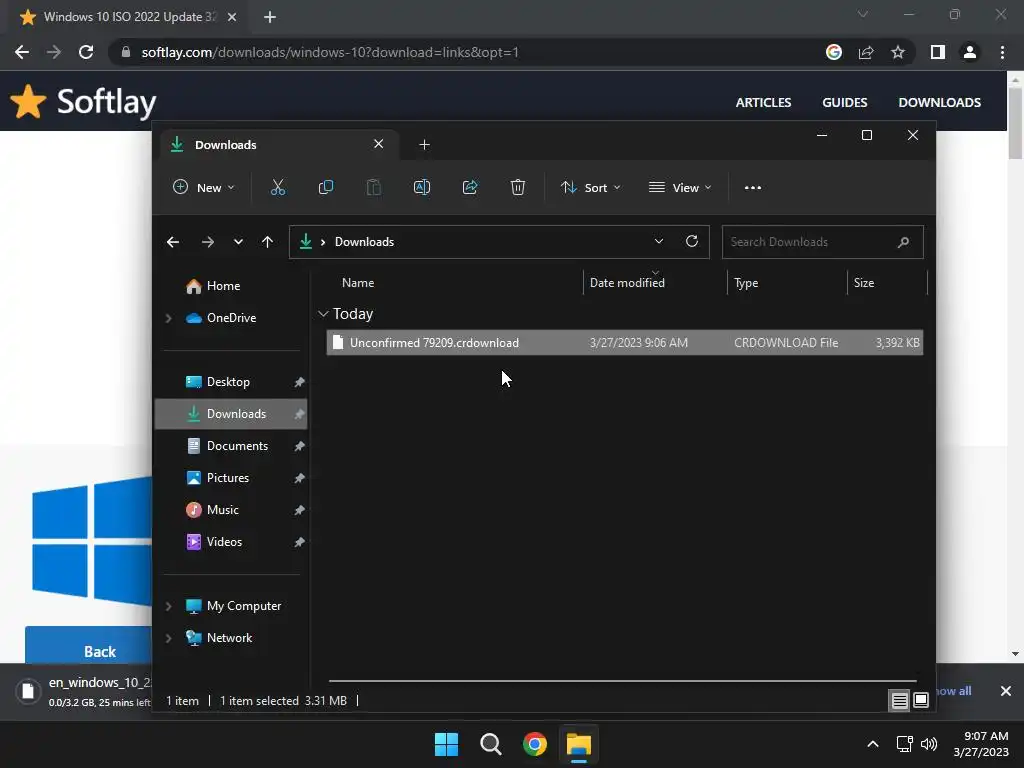
Task: Click the volume icon in system tray
Action: click(x=929, y=744)
